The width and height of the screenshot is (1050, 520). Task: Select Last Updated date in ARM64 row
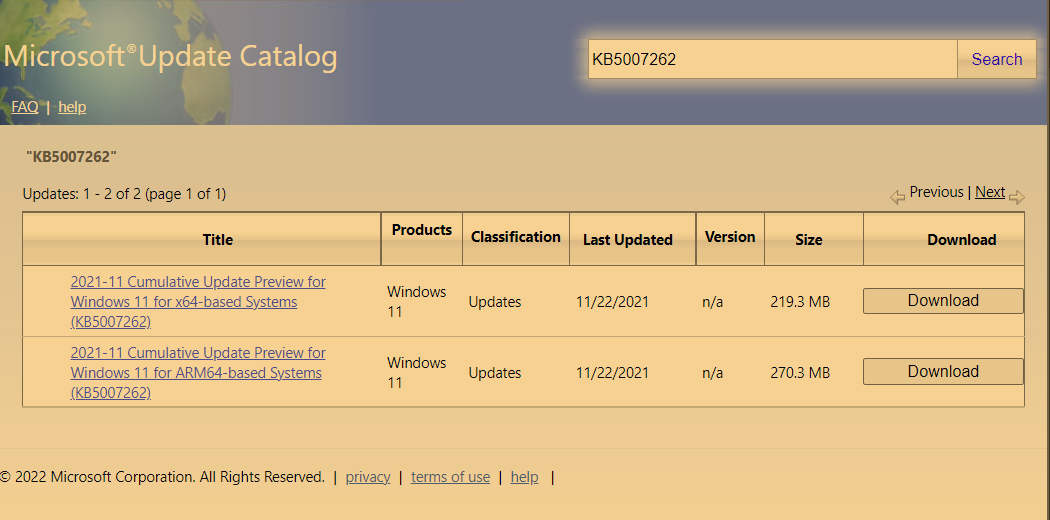pos(612,373)
